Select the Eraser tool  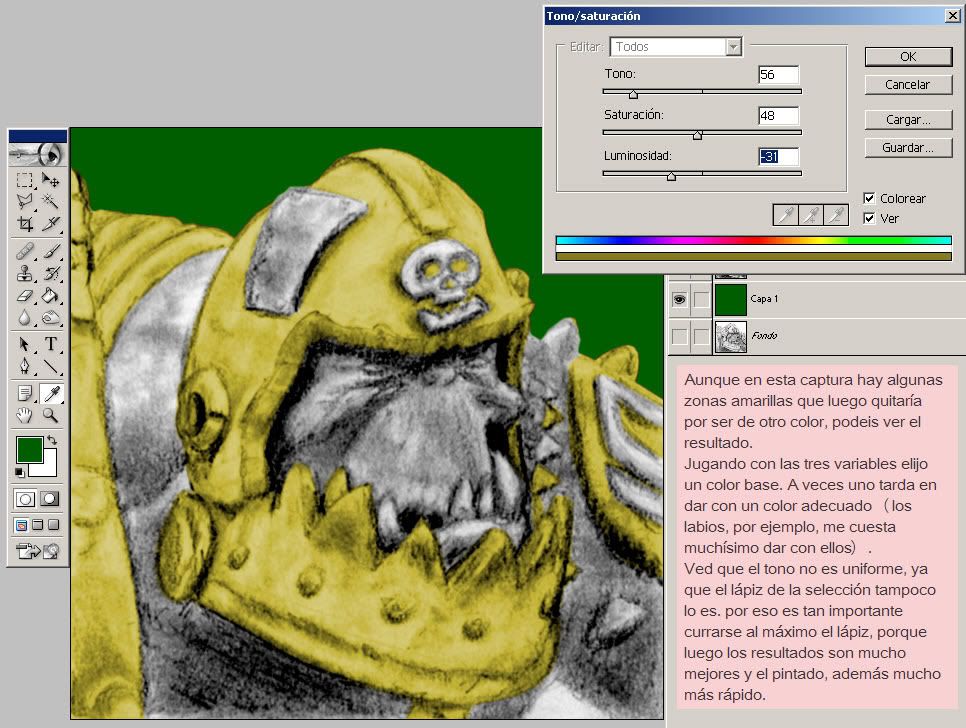click(x=25, y=296)
